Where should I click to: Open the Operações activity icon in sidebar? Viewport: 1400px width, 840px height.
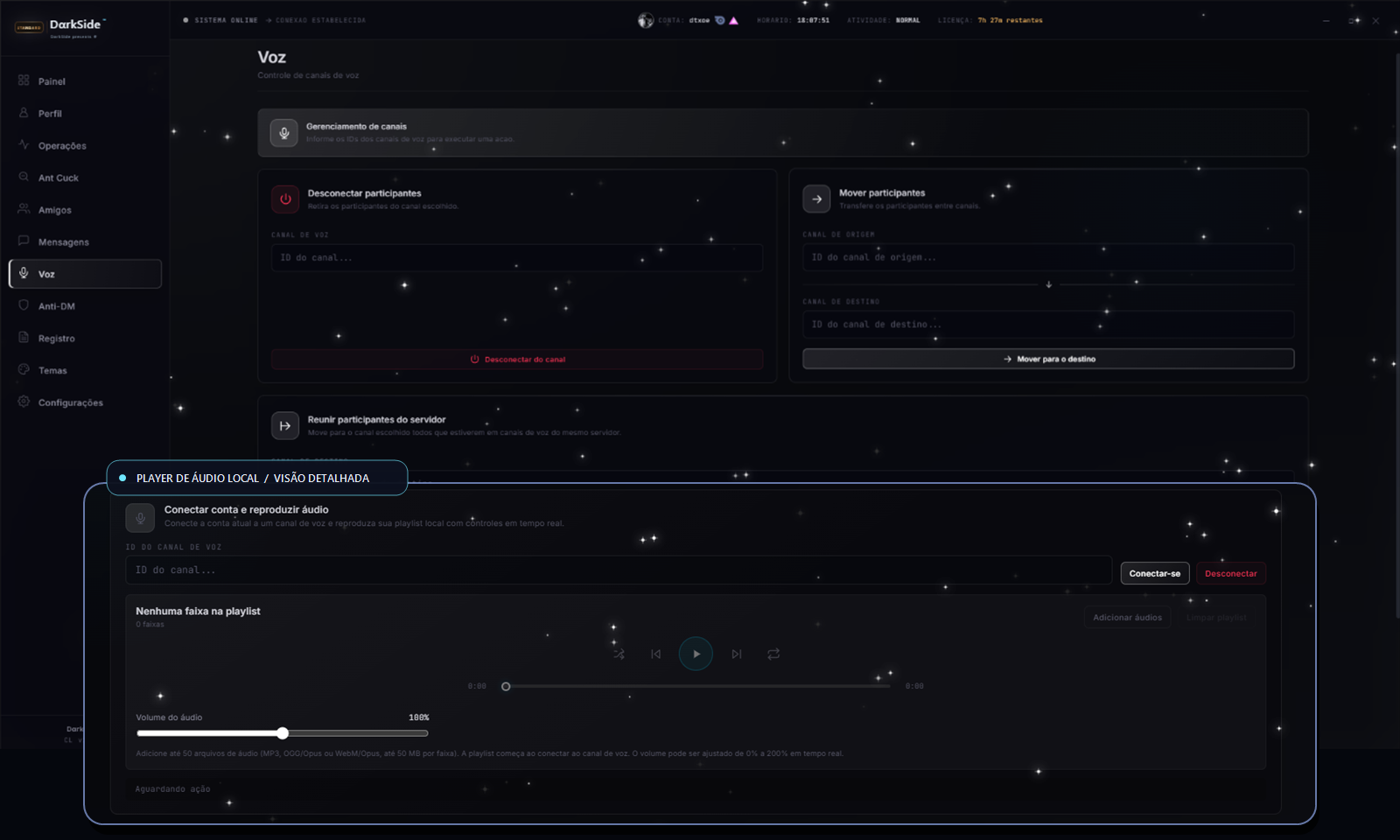(x=24, y=145)
